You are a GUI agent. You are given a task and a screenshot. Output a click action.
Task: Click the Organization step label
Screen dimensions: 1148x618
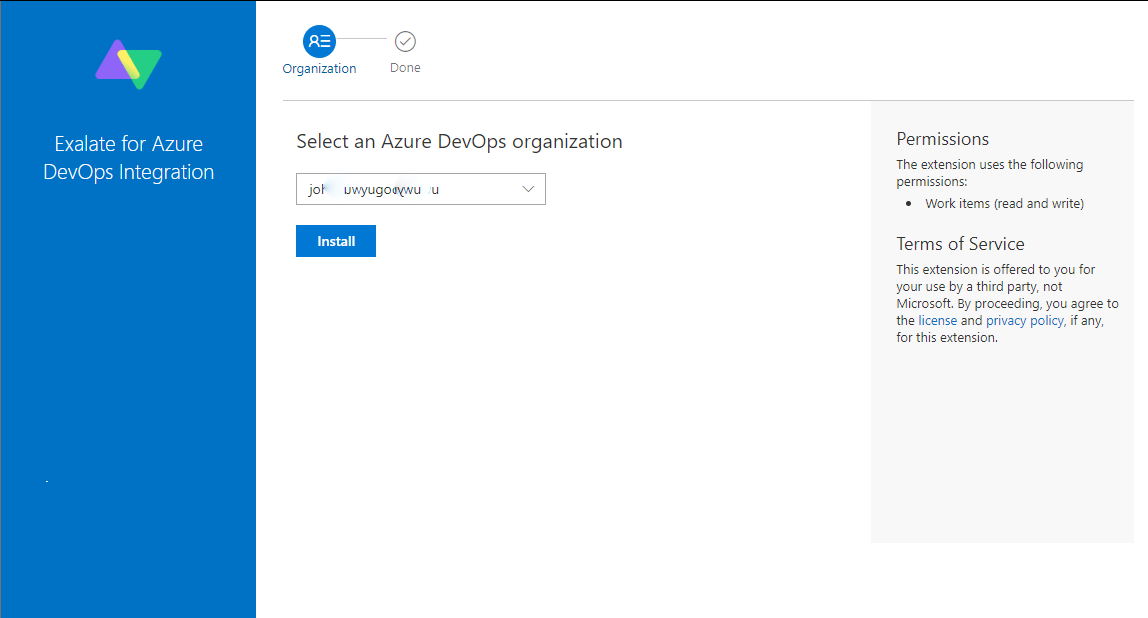tap(319, 68)
